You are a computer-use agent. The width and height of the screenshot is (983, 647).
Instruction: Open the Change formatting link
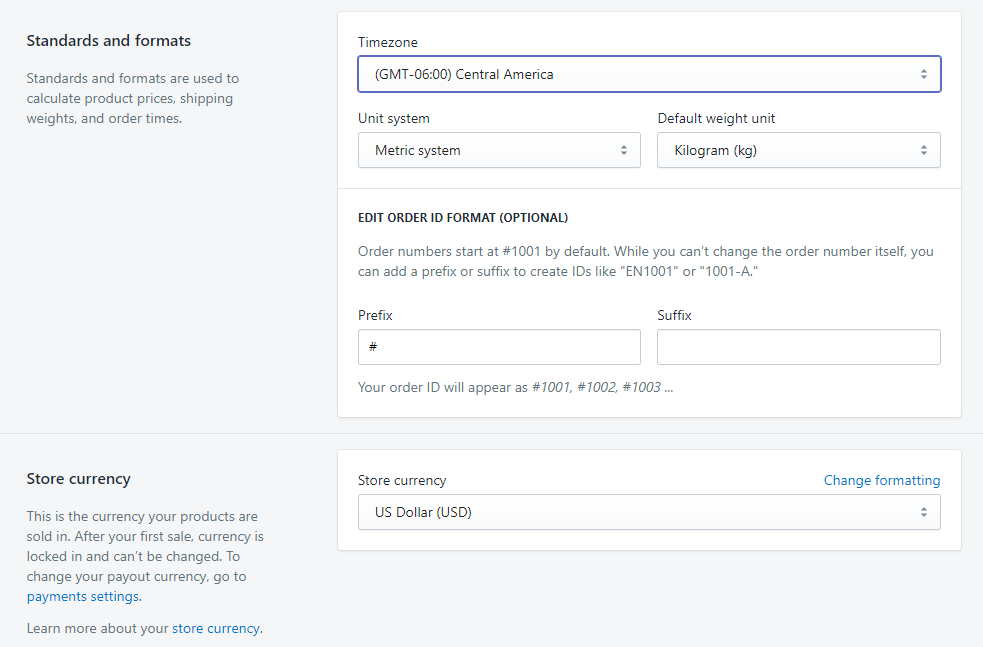point(881,480)
